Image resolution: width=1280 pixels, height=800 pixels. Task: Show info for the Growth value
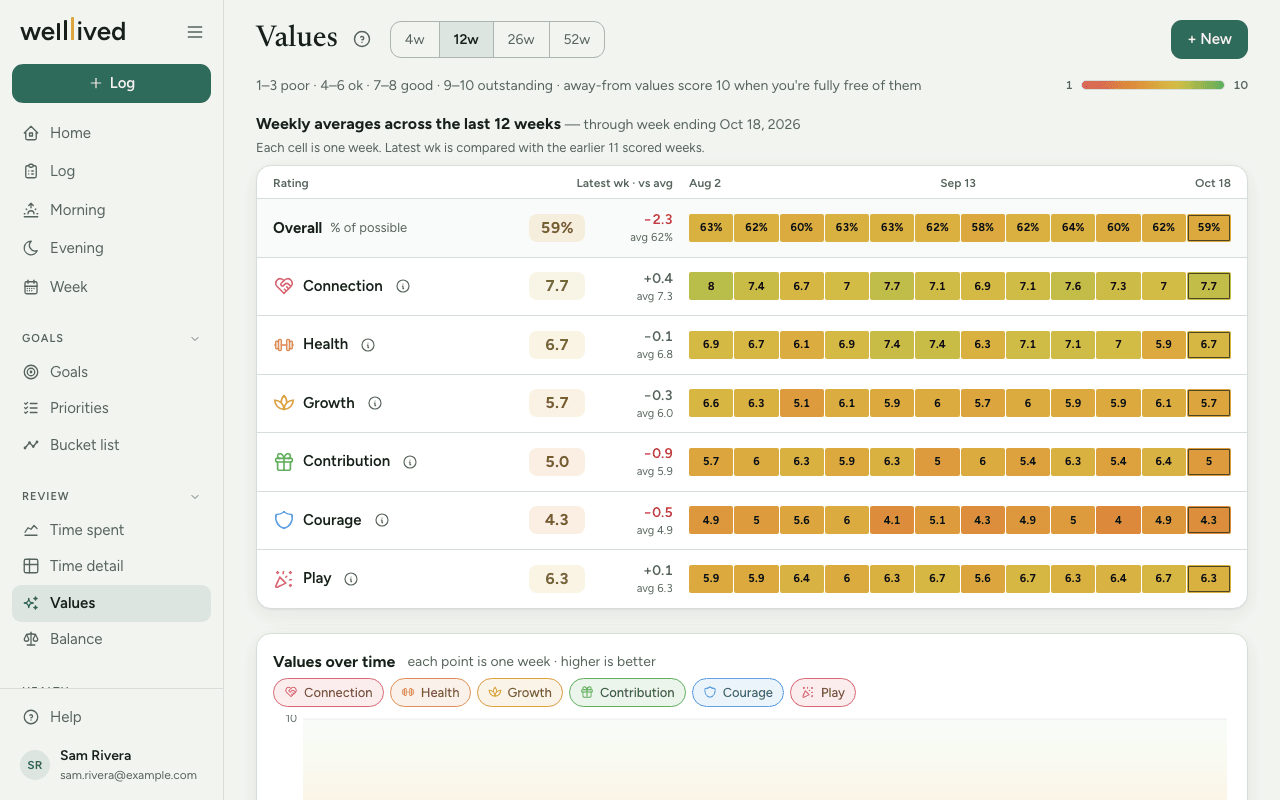375,403
